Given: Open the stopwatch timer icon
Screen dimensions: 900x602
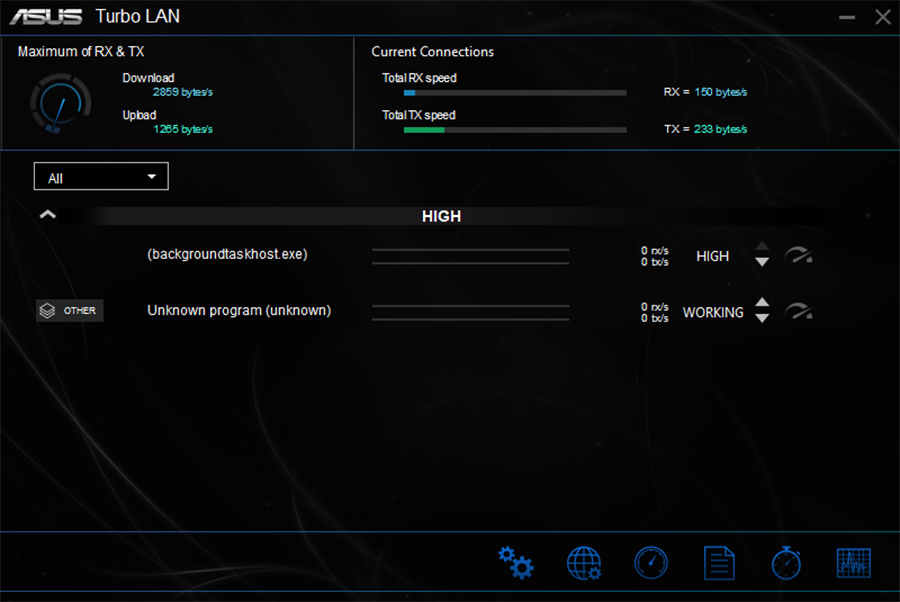Looking at the screenshot, I should click(x=786, y=563).
